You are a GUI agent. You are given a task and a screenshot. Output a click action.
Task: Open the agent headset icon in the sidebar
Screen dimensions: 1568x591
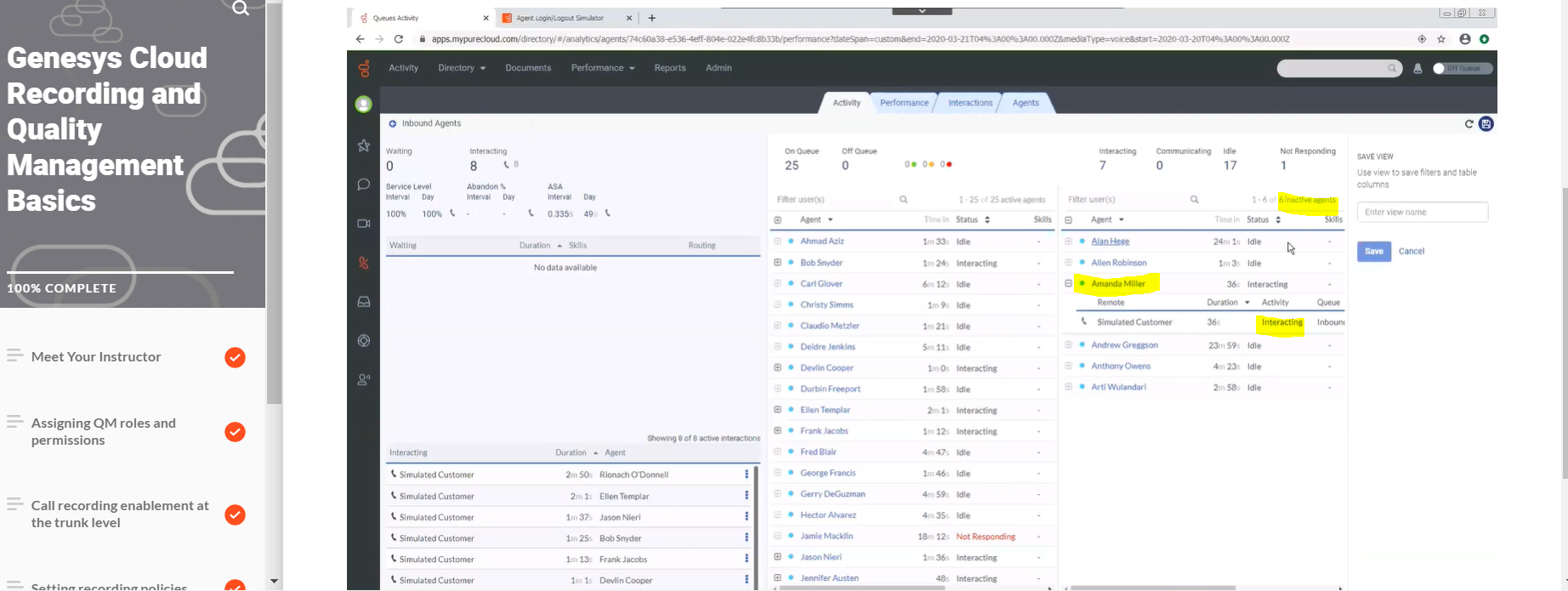[364, 380]
